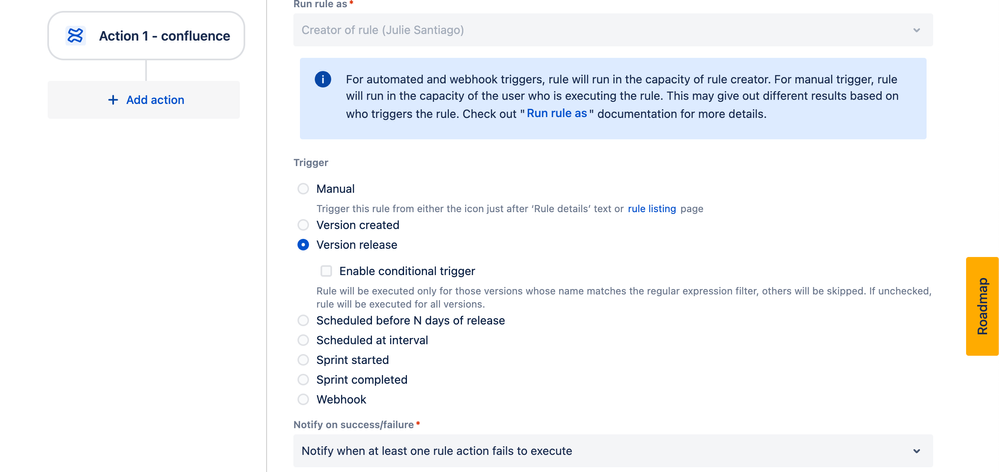Select the Sprint started radio option
Viewport: 999px width, 472px height.
303,360
